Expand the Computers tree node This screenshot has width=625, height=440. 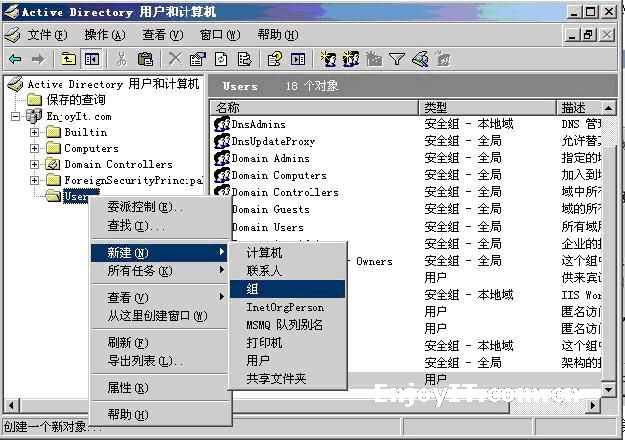click(34, 148)
